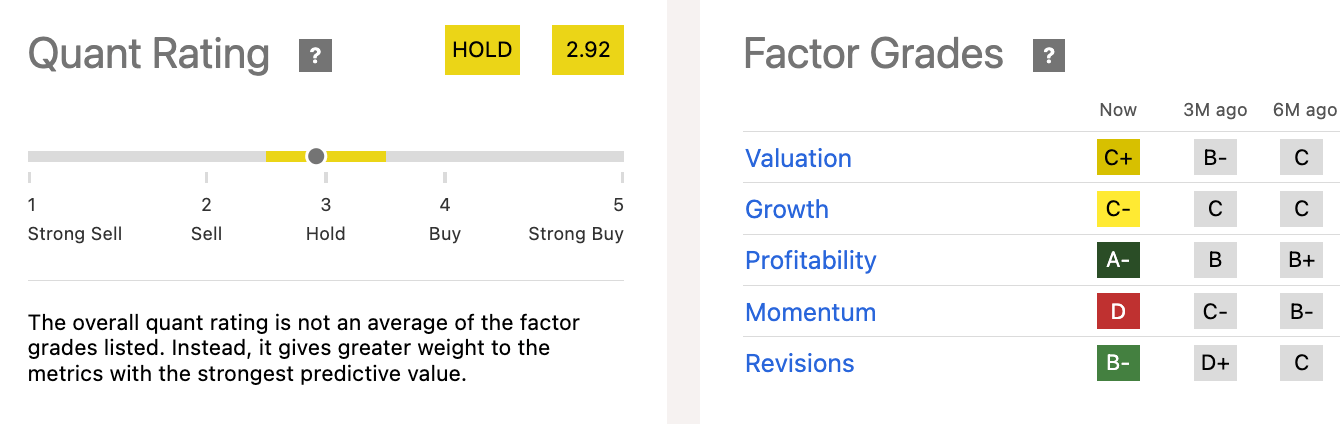Open the Valuation factor link
The height and width of the screenshot is (424, 1344).
point(798,158)
